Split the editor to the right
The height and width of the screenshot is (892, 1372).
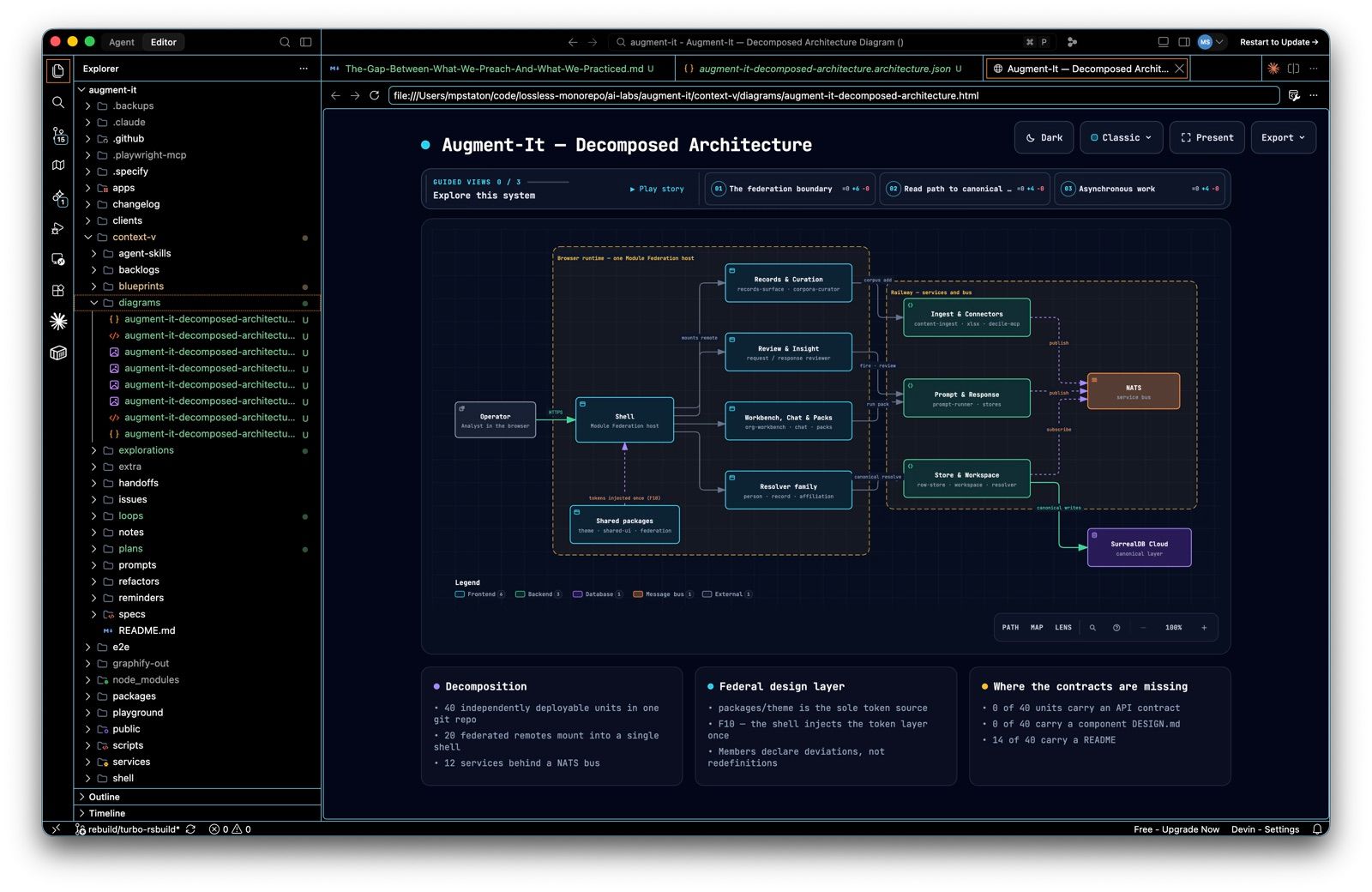(1293, 69)
